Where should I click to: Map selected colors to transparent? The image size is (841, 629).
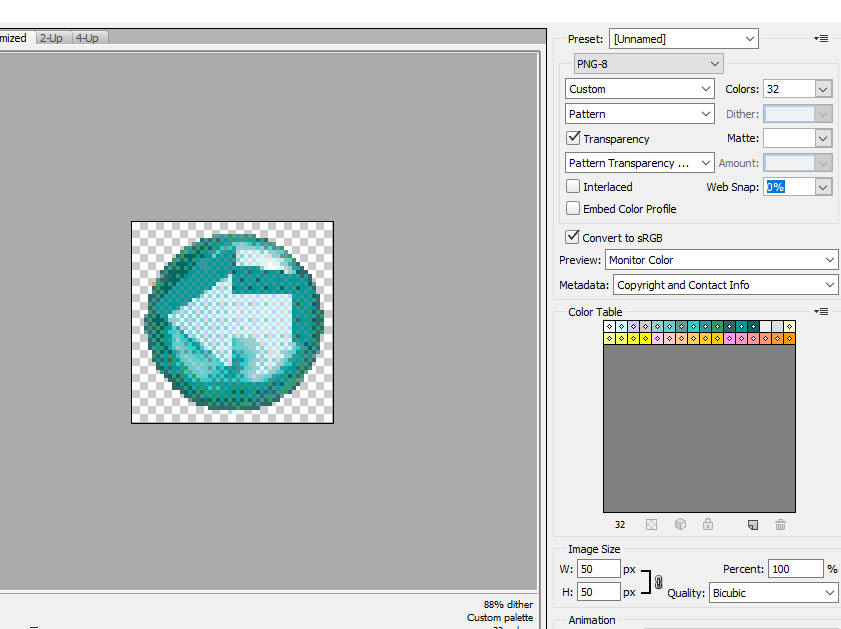coord(651,524)
